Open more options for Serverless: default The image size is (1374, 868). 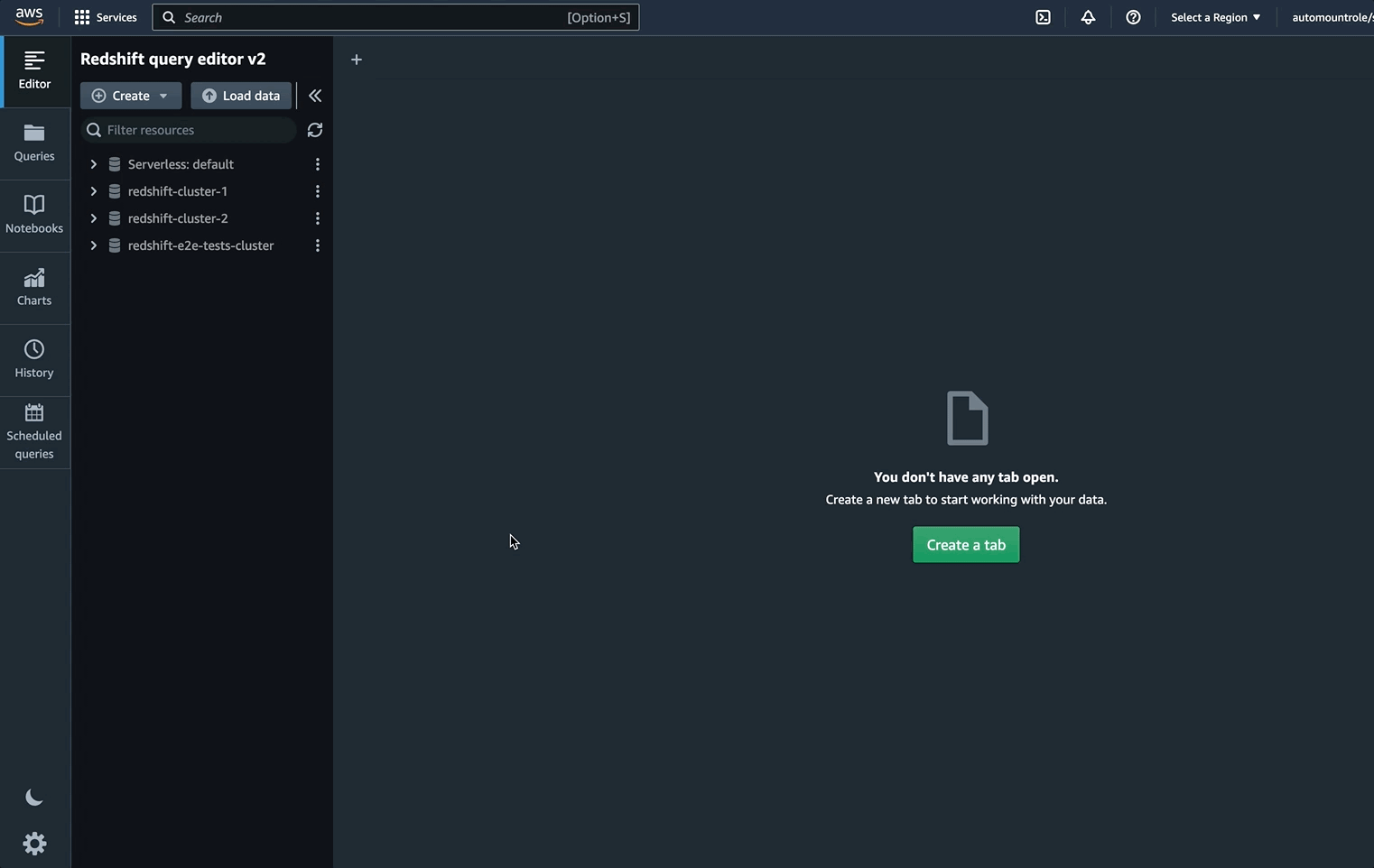click(317, 164)
